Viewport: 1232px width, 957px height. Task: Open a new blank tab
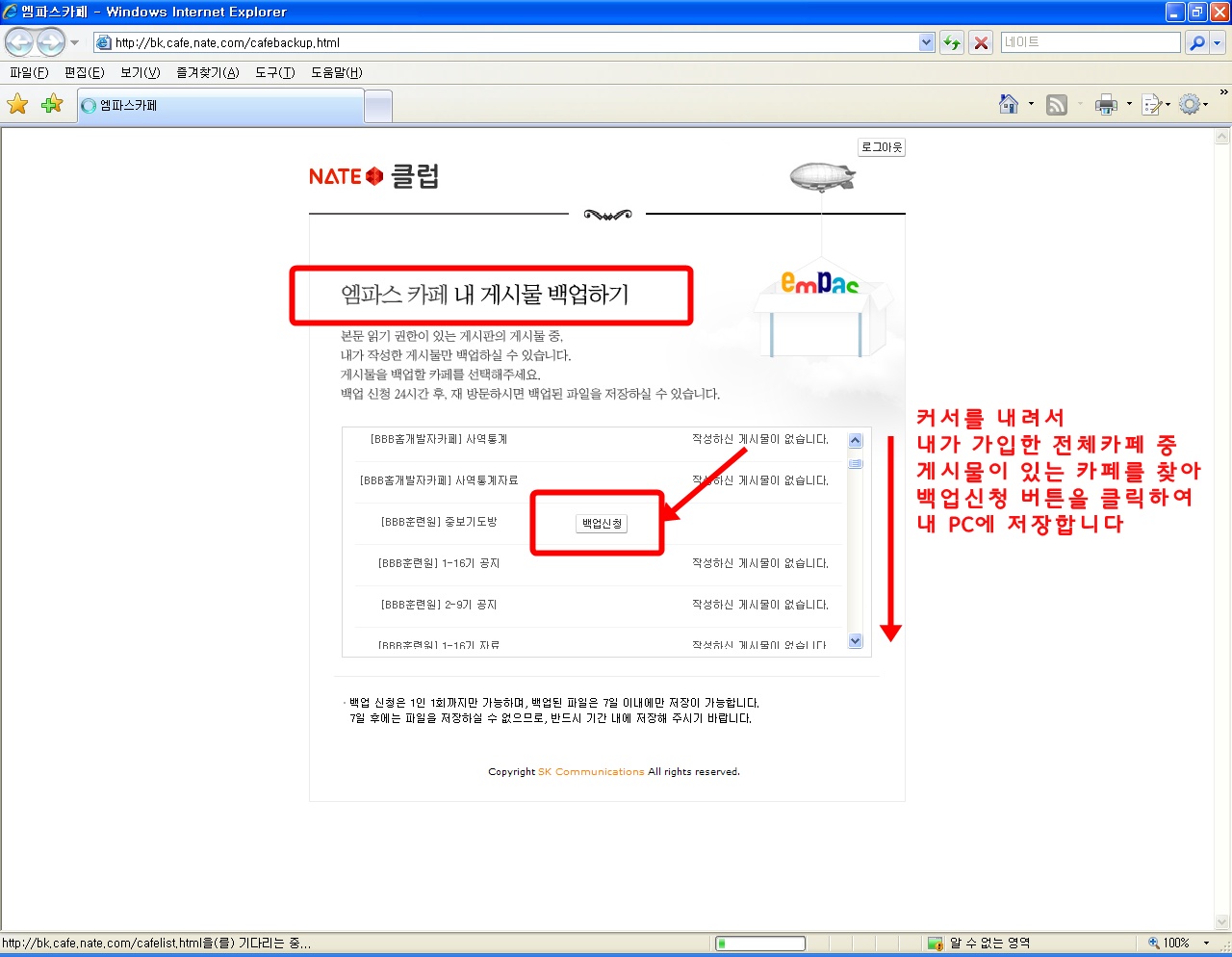tap(379, 106)
